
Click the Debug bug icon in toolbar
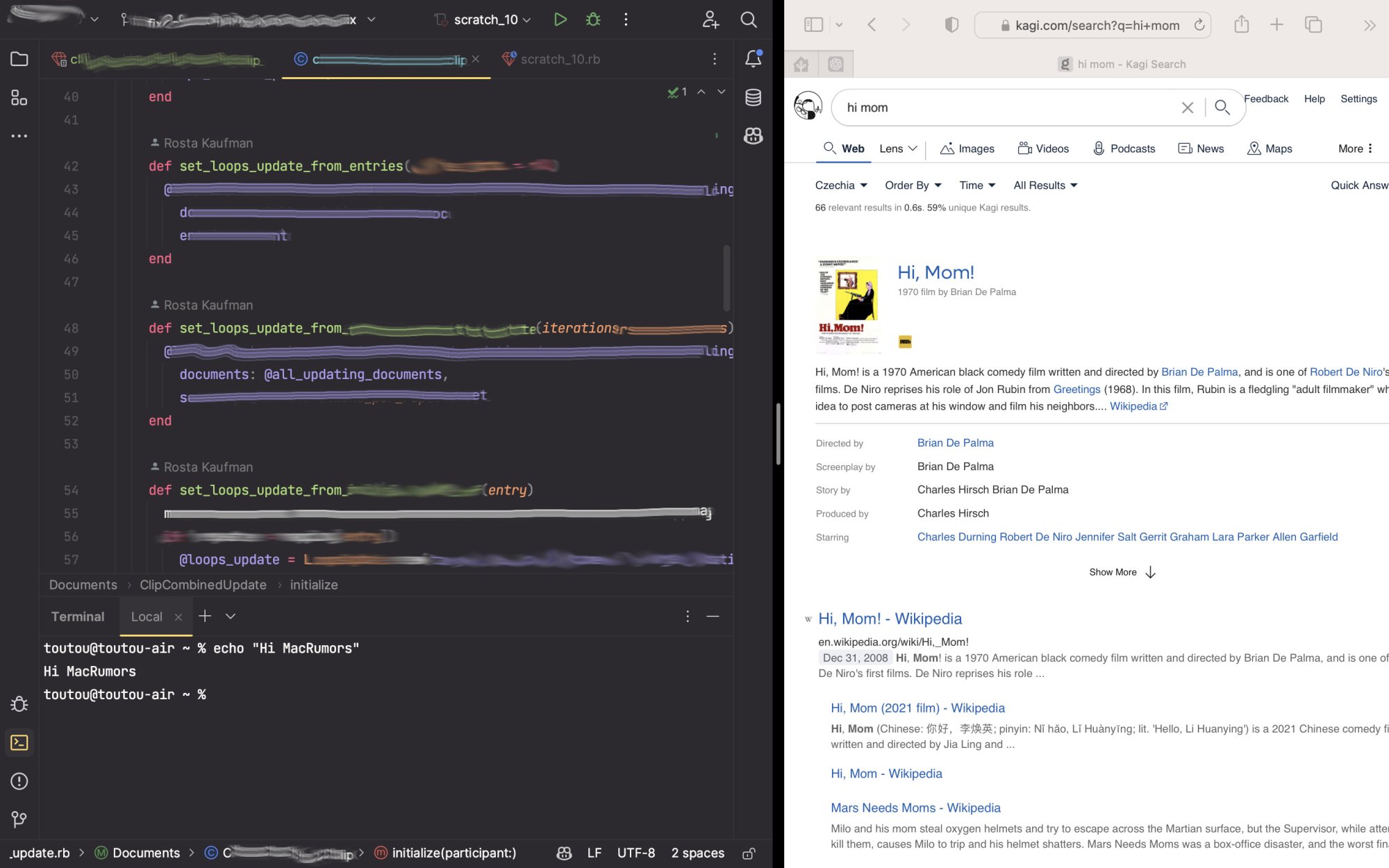593,19
